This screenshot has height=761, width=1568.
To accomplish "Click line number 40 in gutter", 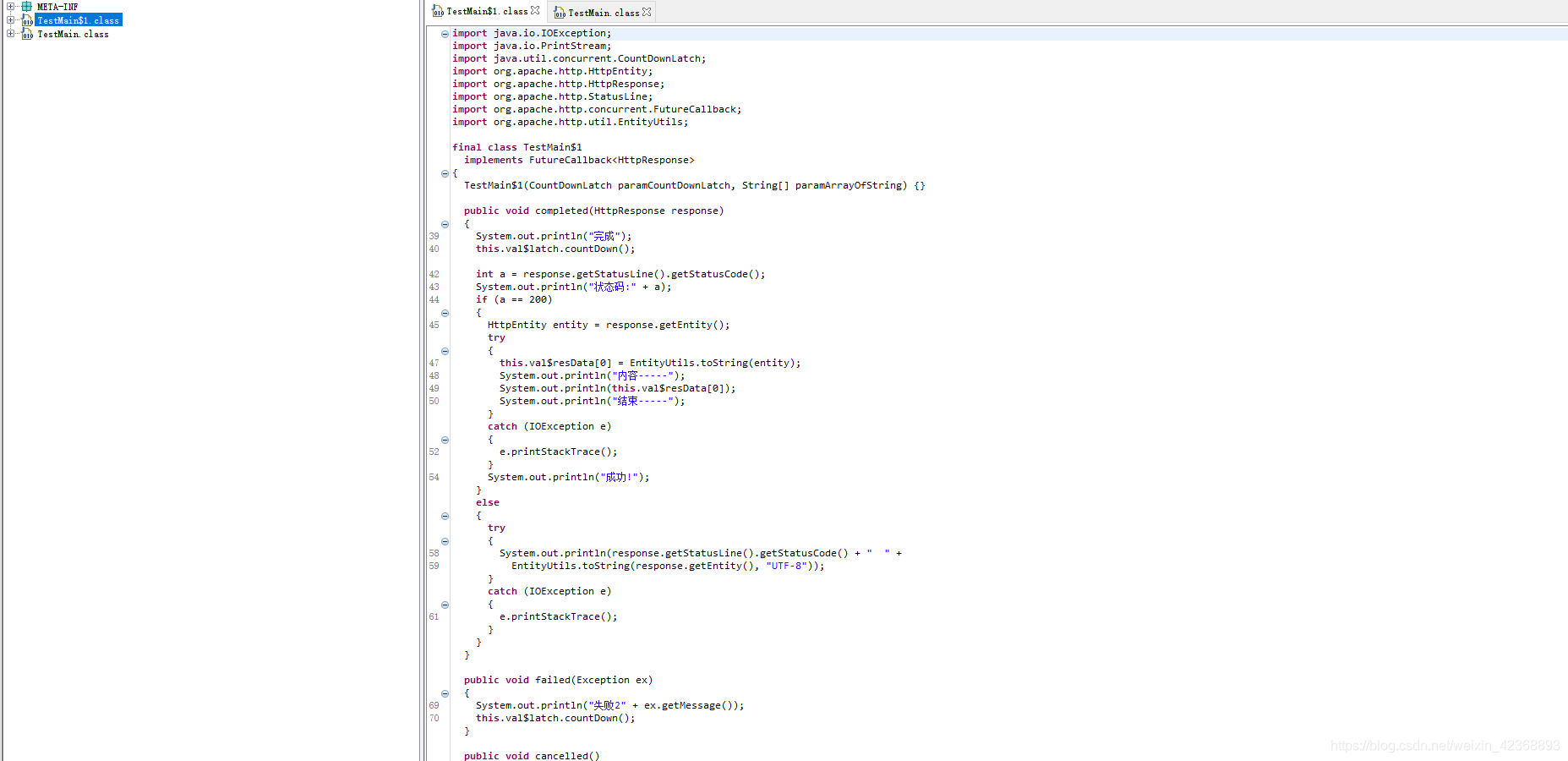I will pyautogui.click(x=434, y=249).
